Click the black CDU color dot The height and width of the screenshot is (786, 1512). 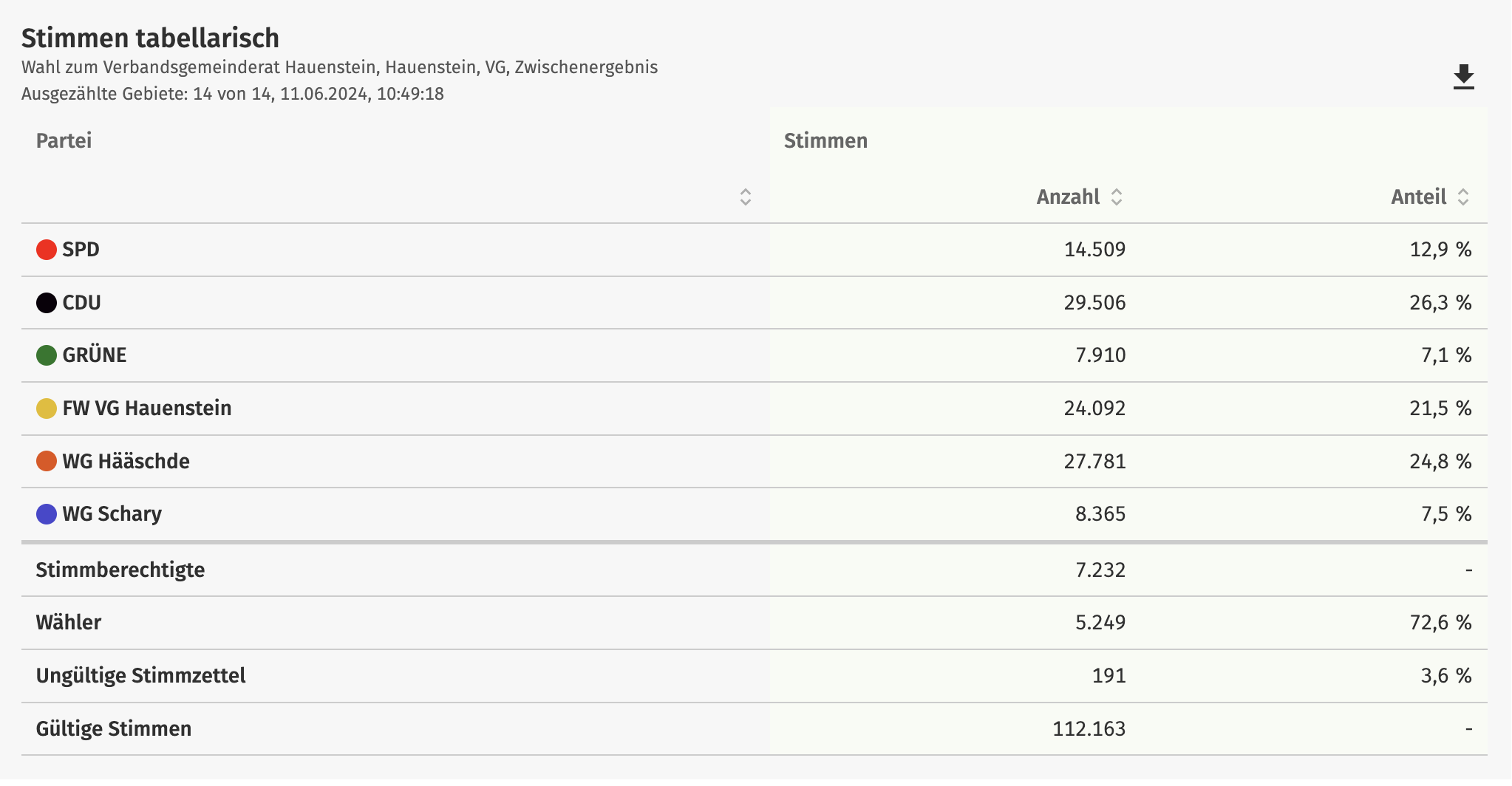pos(47,303)
